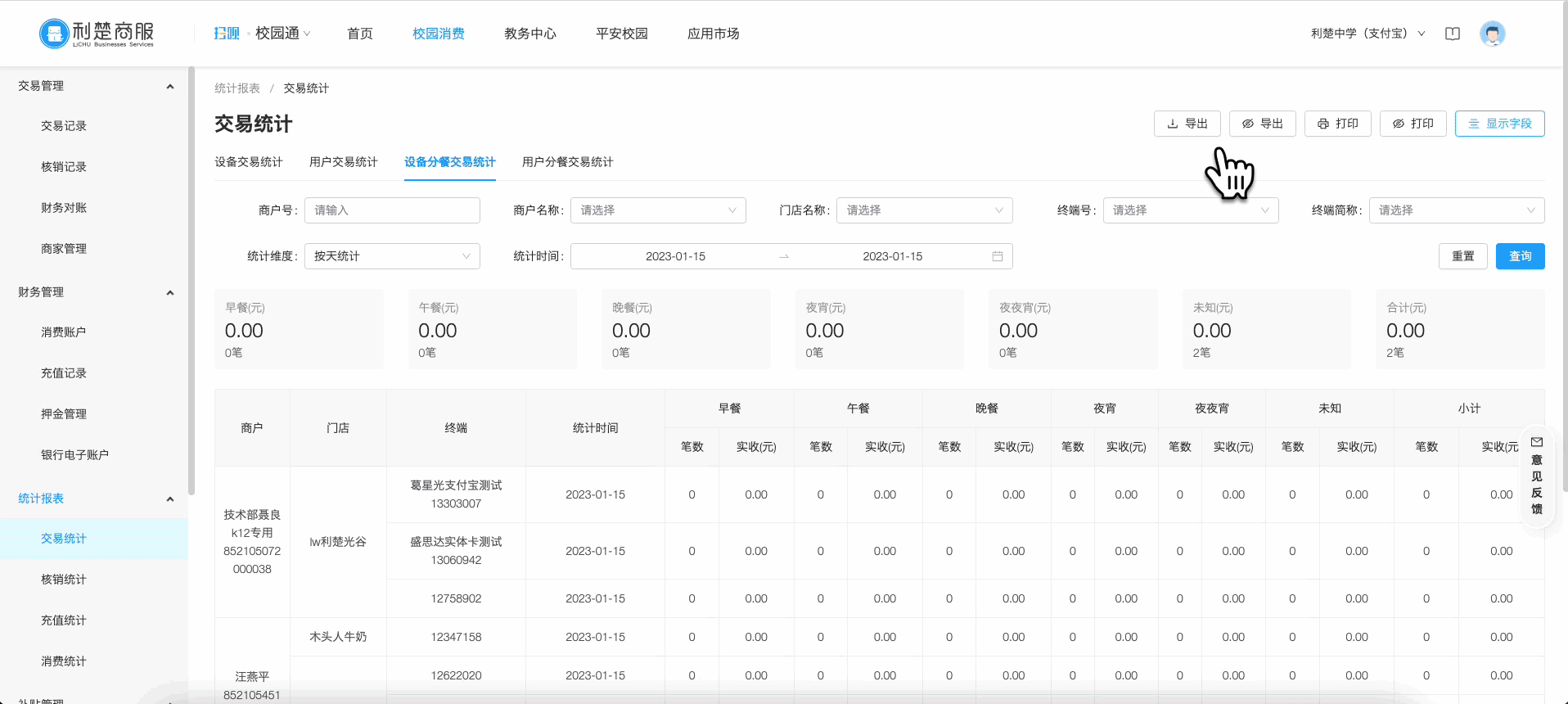Click the Lichu logo icon
This screenshot has height=704, width=1568.
[54, 34]
